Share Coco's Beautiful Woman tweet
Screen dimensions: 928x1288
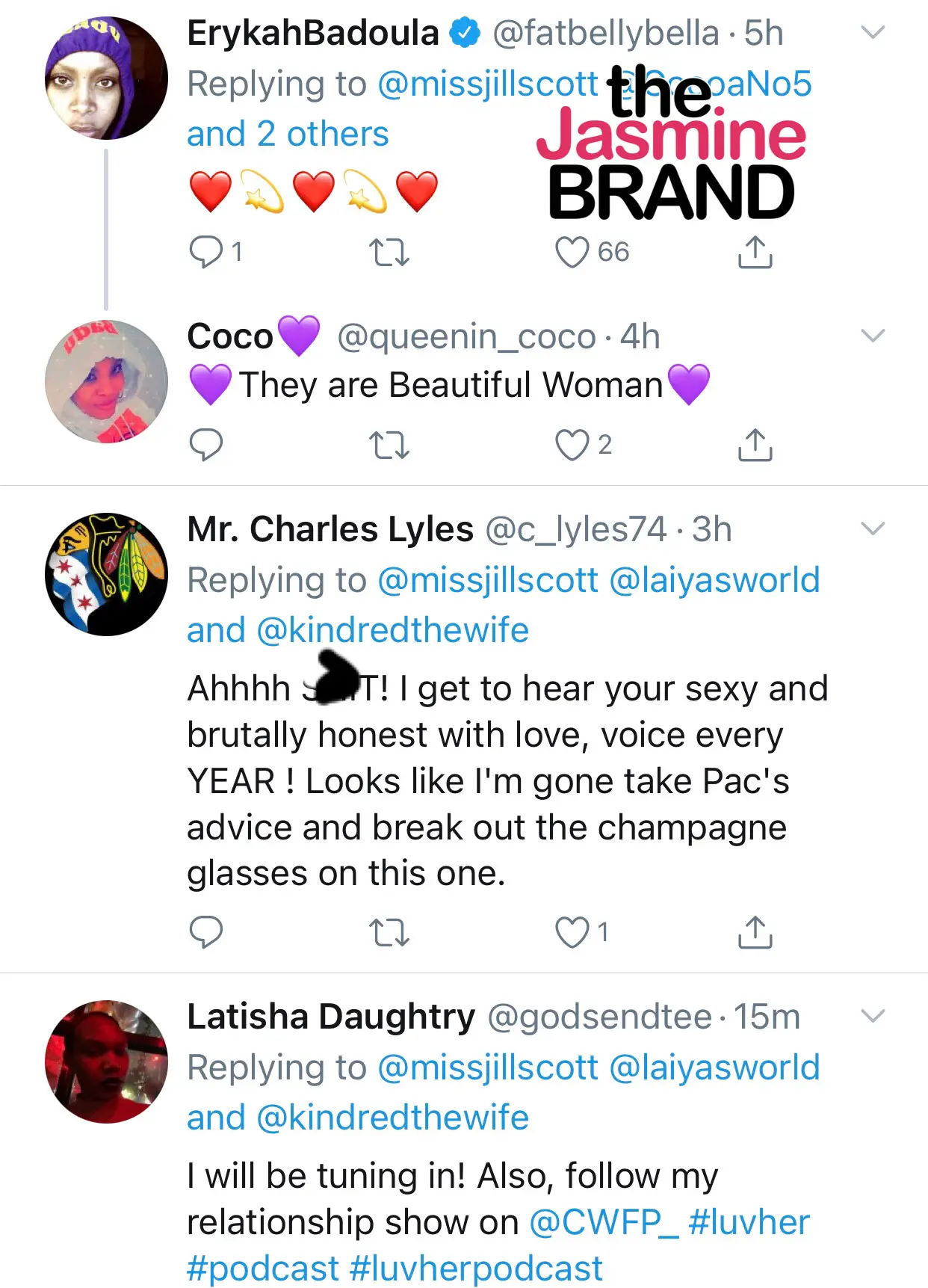755,445
